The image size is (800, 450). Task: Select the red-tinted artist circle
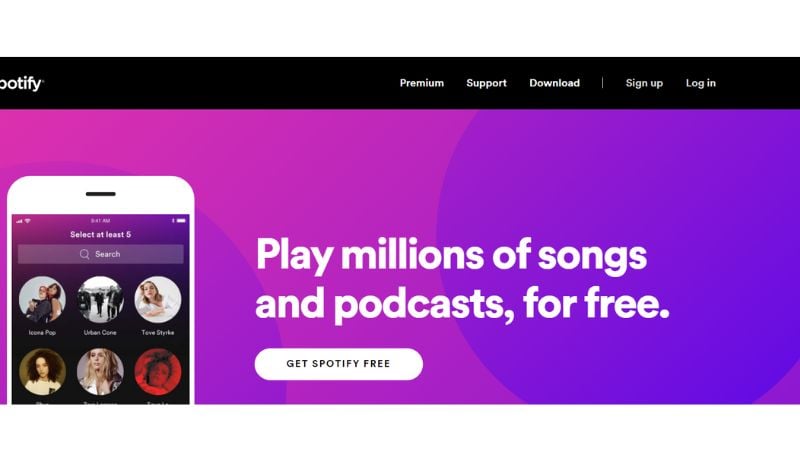pos(158,371)
